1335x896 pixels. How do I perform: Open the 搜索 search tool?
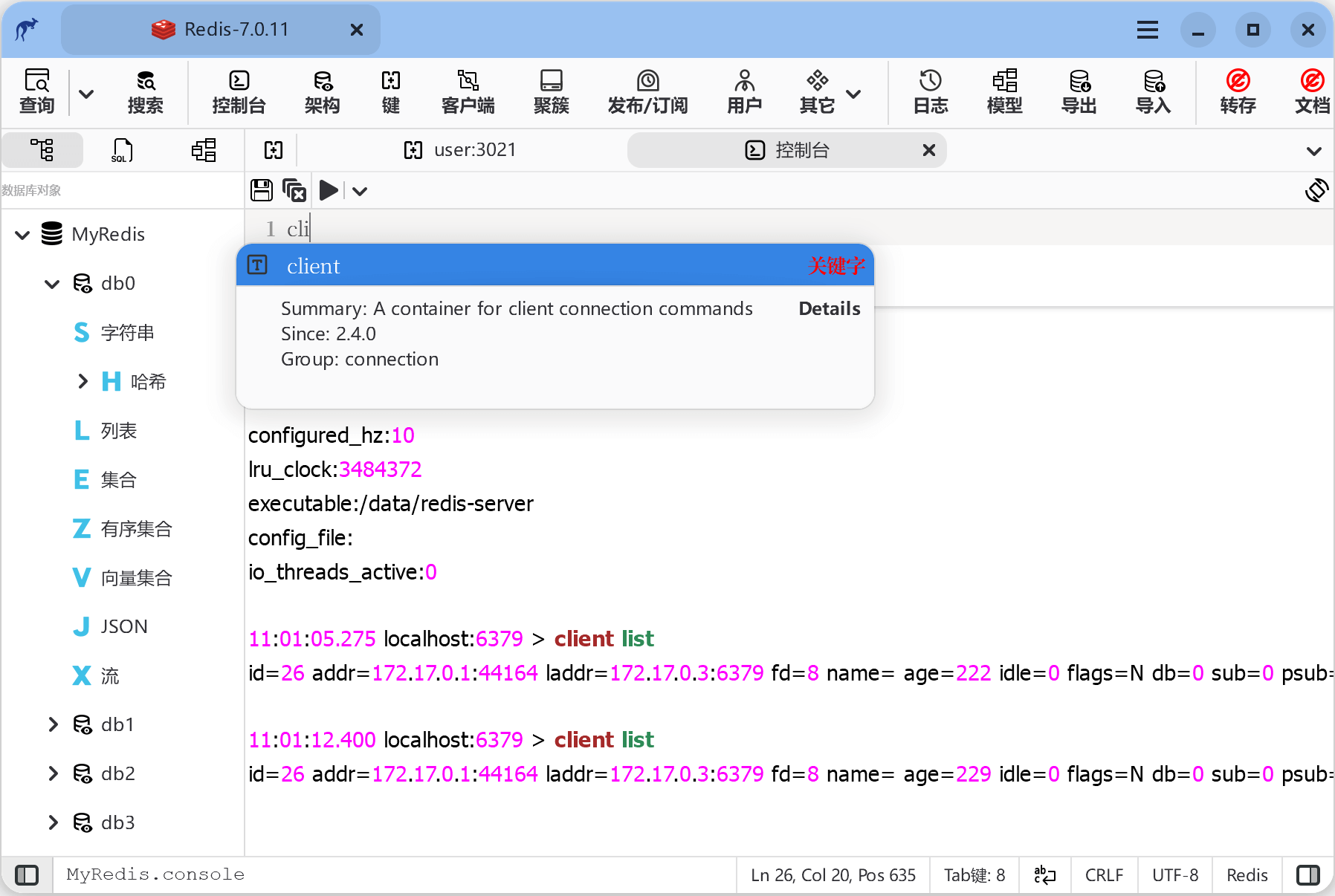point(146,92)
